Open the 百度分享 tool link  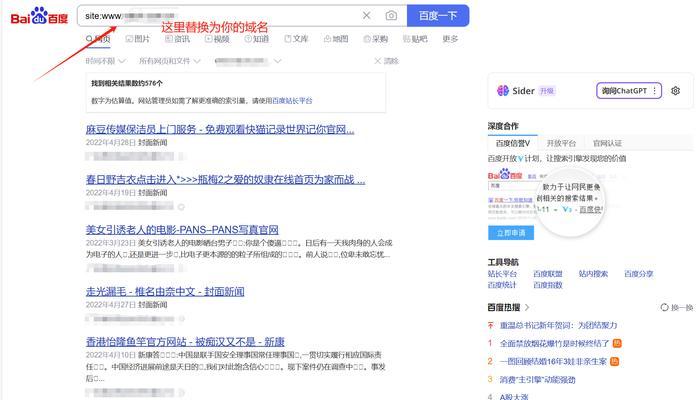coord(638,274)
